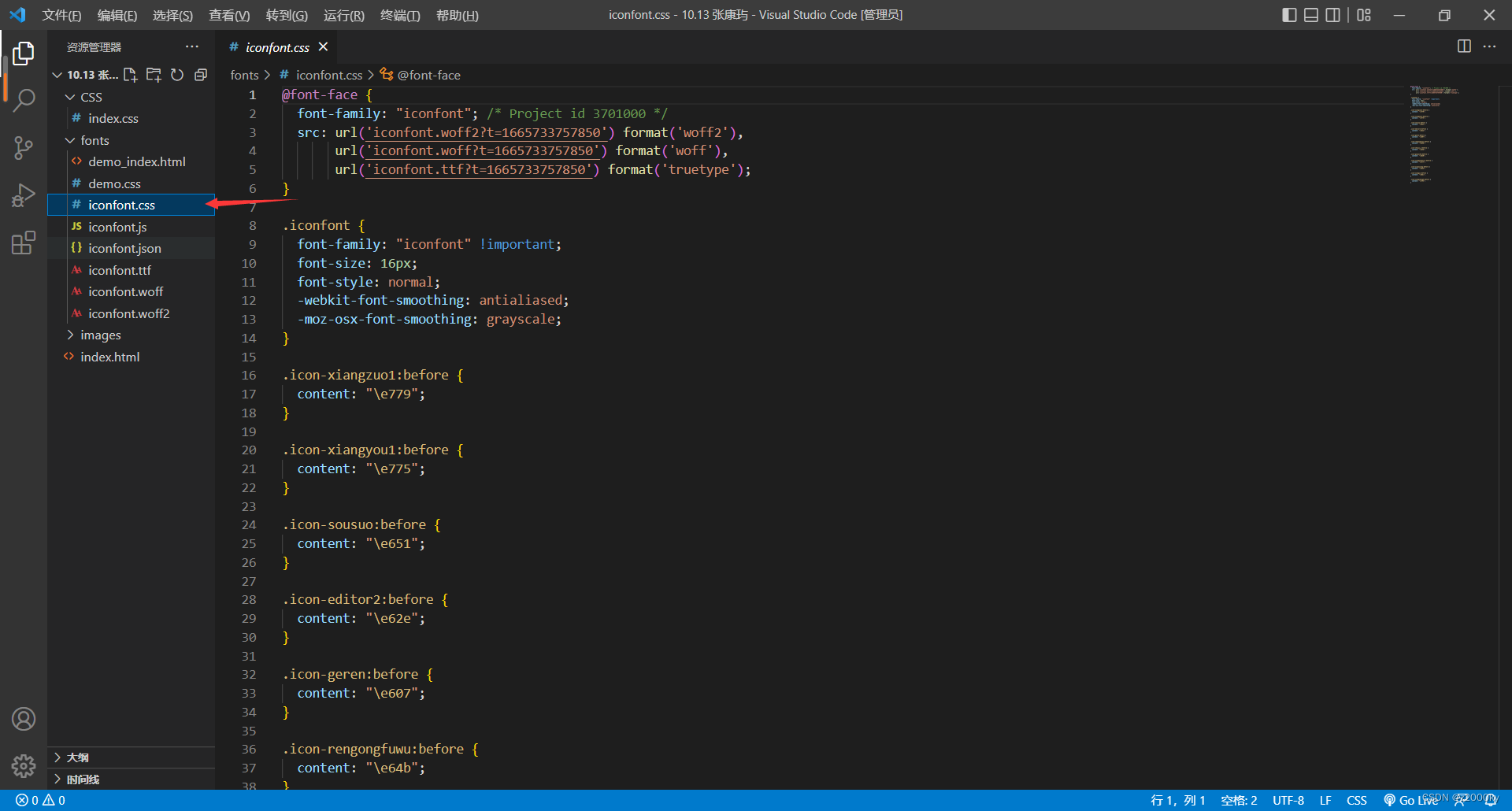Open the 编辑(E) menu
The width and height of the screenshot is (1512, 811).
pos(117,15)
